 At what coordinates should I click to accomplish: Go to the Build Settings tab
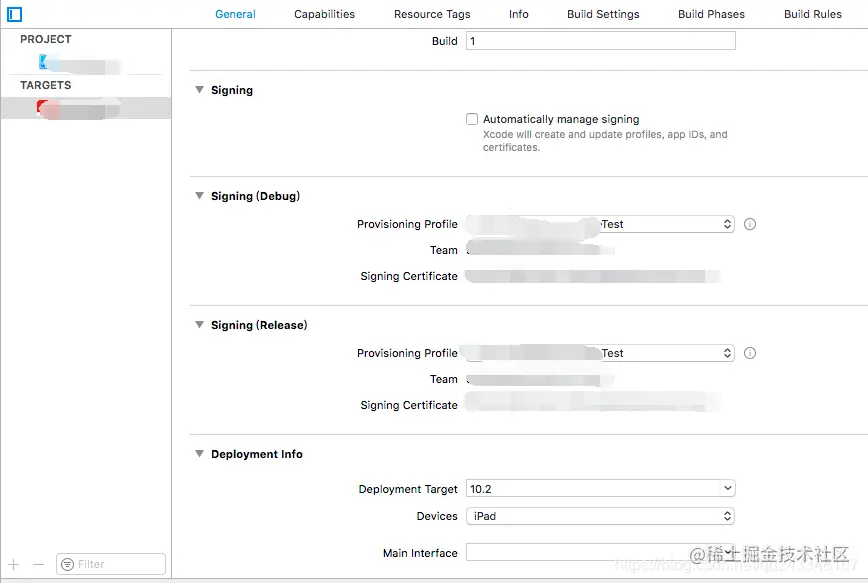[x=603, y=14]
